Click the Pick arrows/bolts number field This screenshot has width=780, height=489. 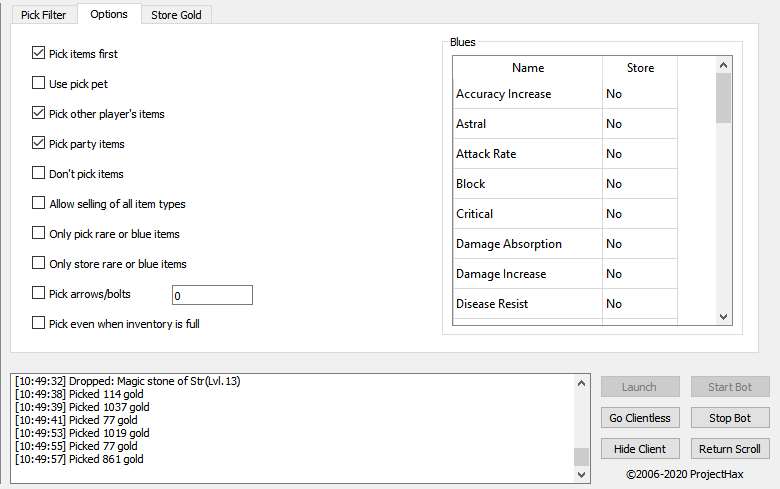(211, 295)
